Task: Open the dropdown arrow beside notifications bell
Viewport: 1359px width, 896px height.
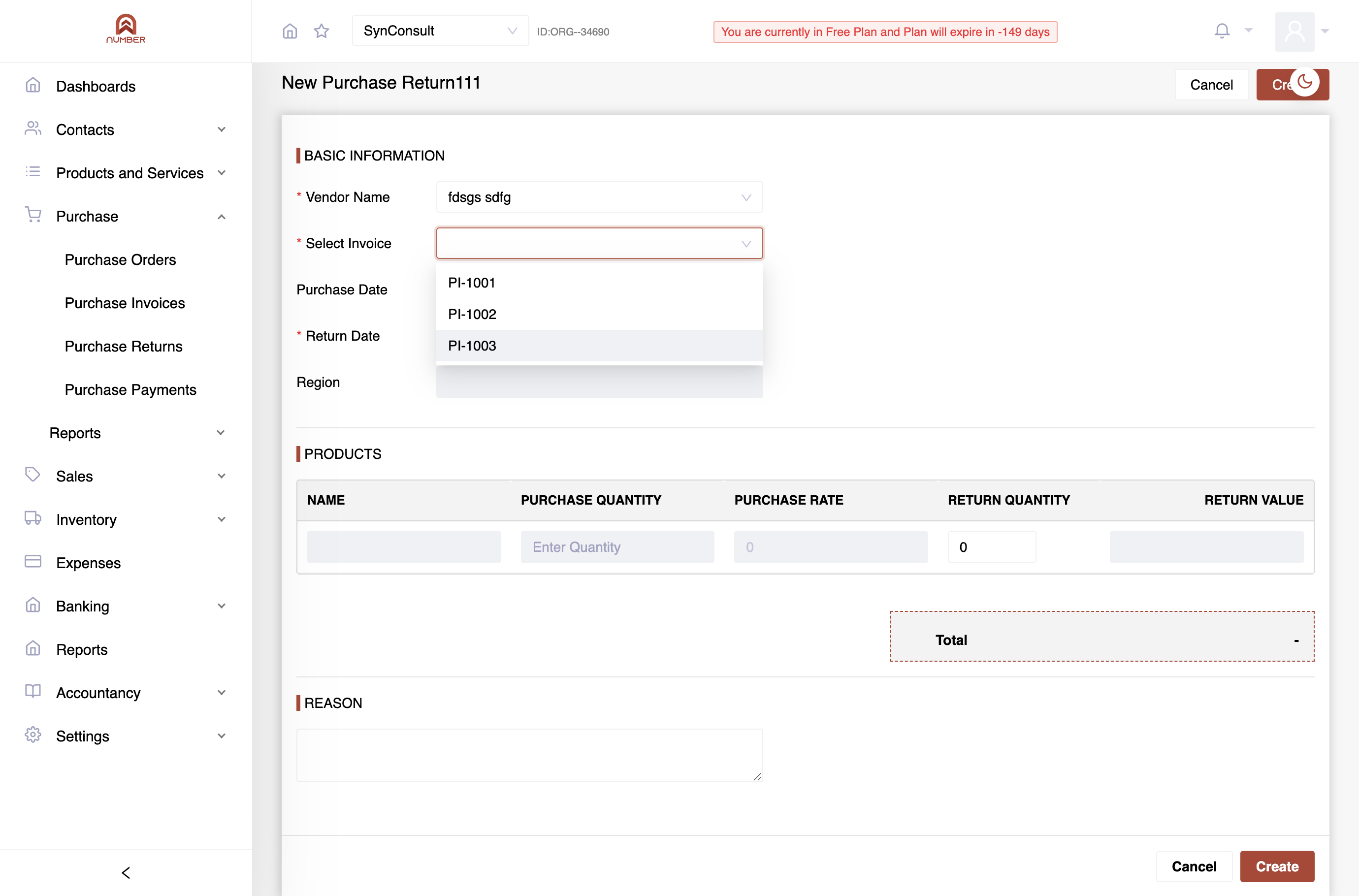Action: click(x=1248, y=31)
